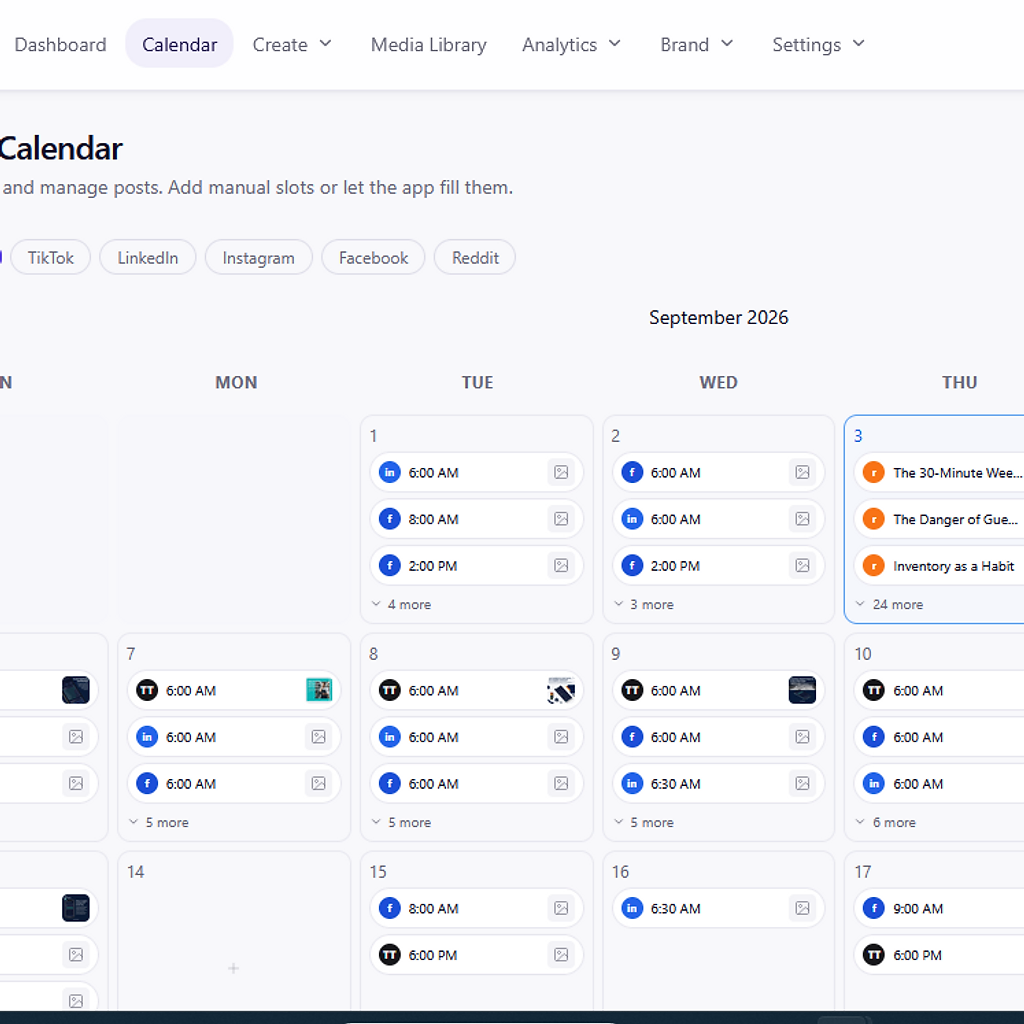Expand 4 more posts on September 1

(402, 605)
